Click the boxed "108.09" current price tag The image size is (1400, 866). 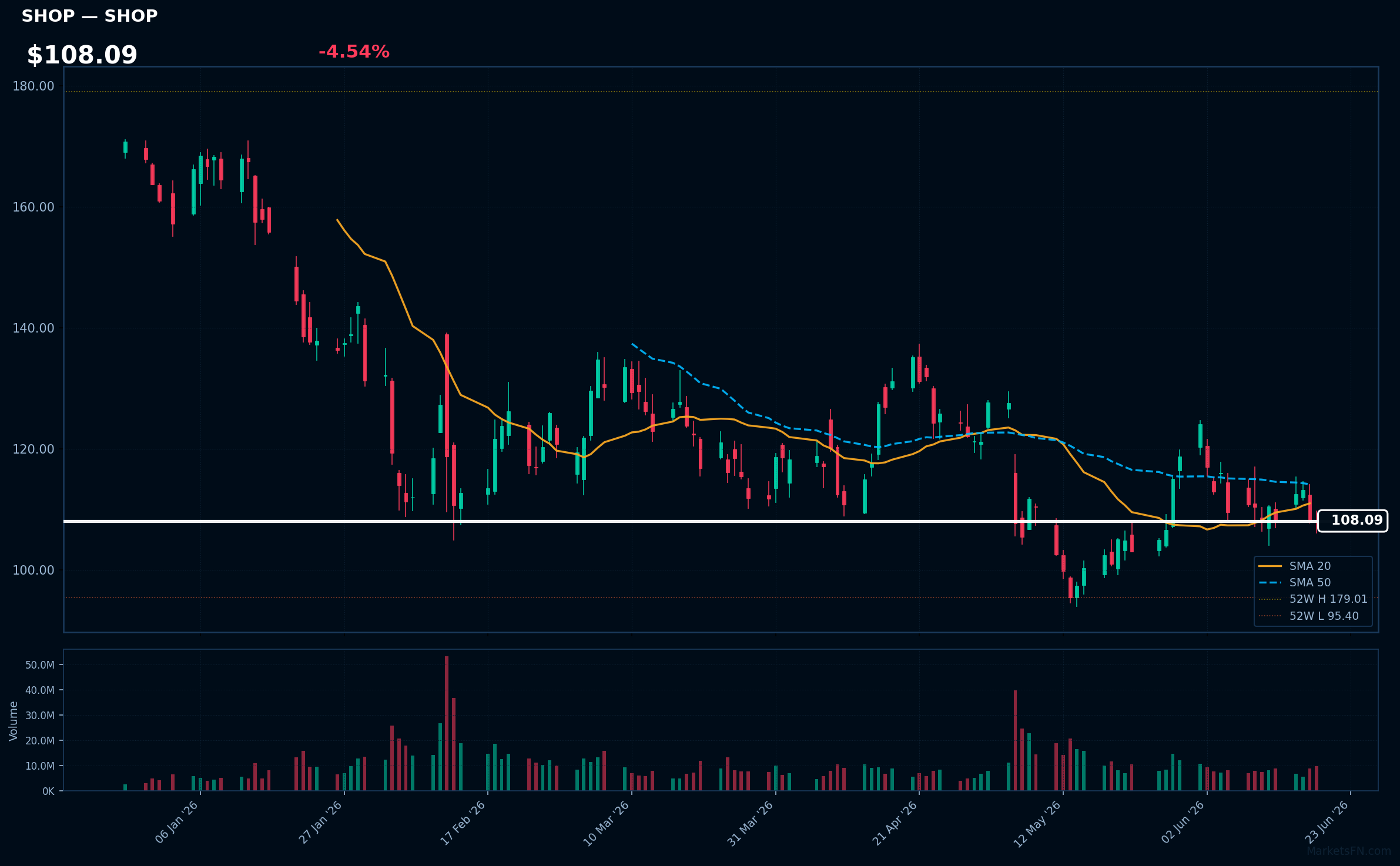pos(1352,521)
